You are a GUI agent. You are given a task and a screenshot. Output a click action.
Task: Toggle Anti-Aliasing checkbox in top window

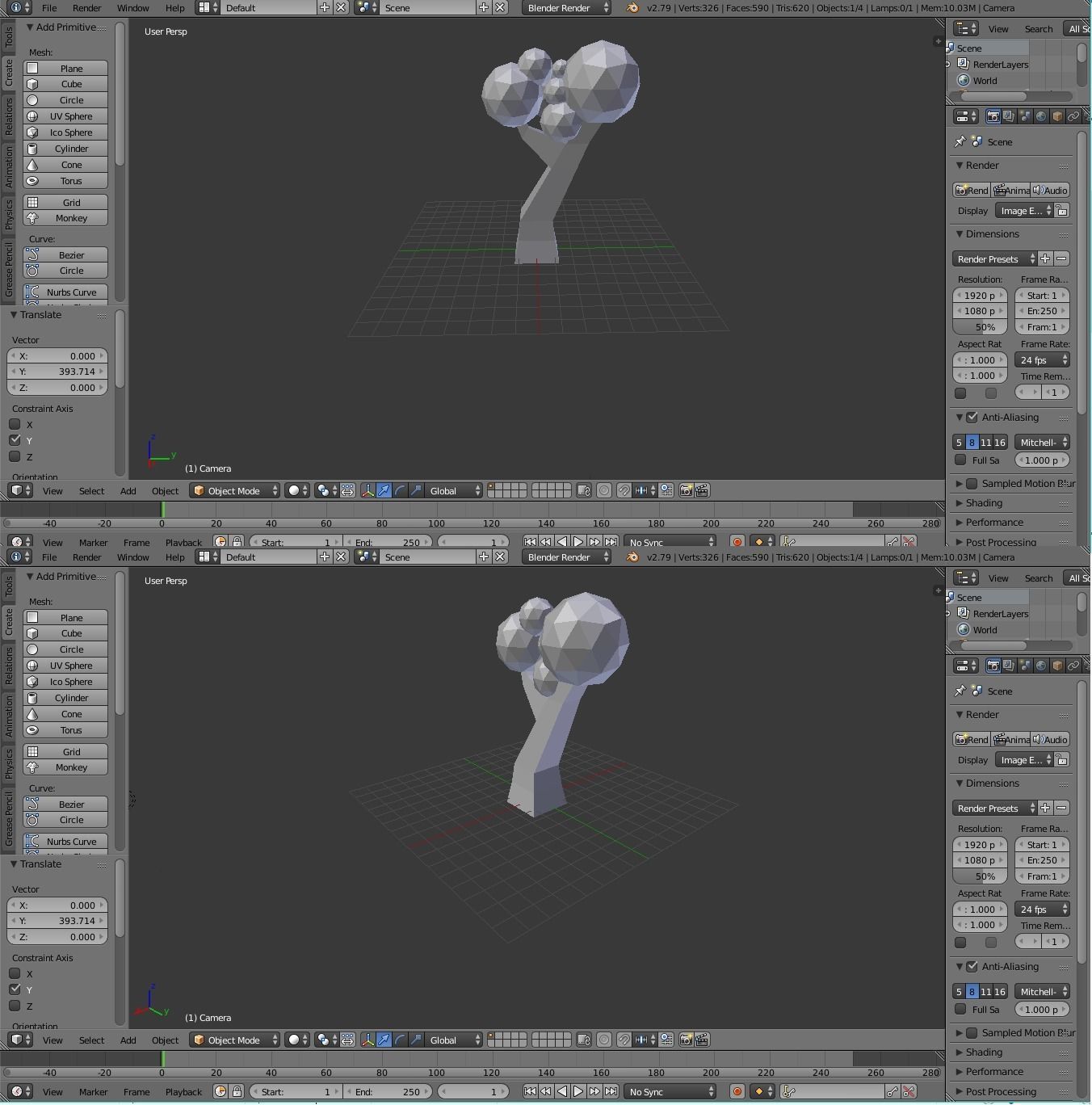click(x=972, y=418)
